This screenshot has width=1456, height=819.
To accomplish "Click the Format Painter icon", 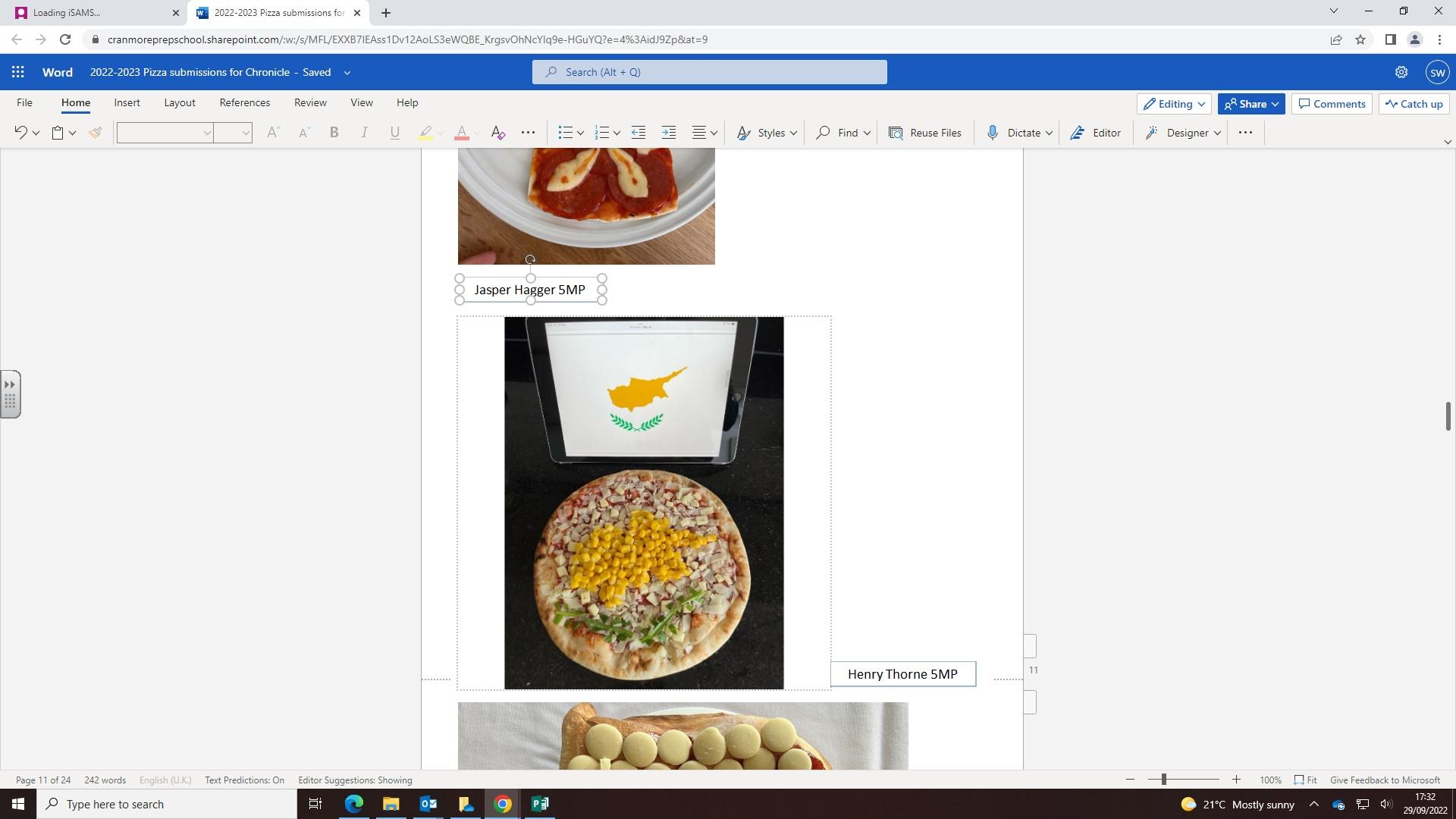I will click(x=95, y=133).
